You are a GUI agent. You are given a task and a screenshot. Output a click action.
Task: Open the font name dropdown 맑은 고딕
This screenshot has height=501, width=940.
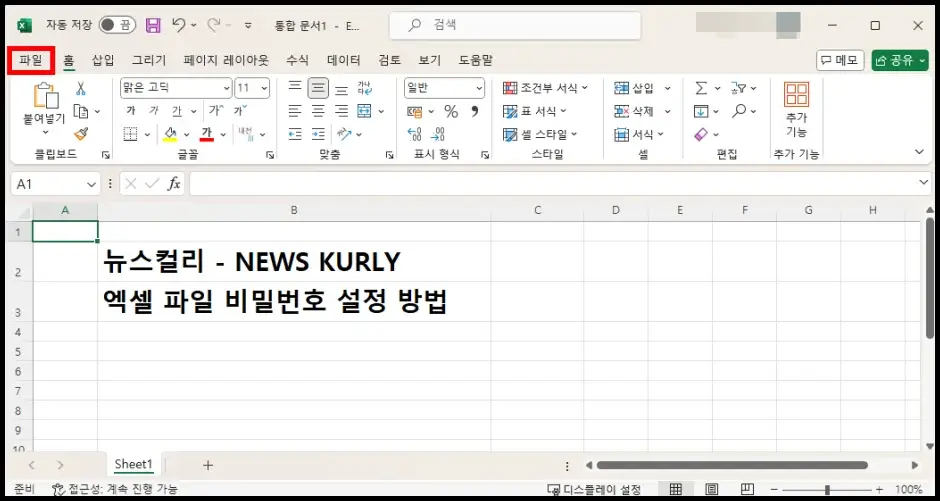pyautogui.click(x=175, y=88)
